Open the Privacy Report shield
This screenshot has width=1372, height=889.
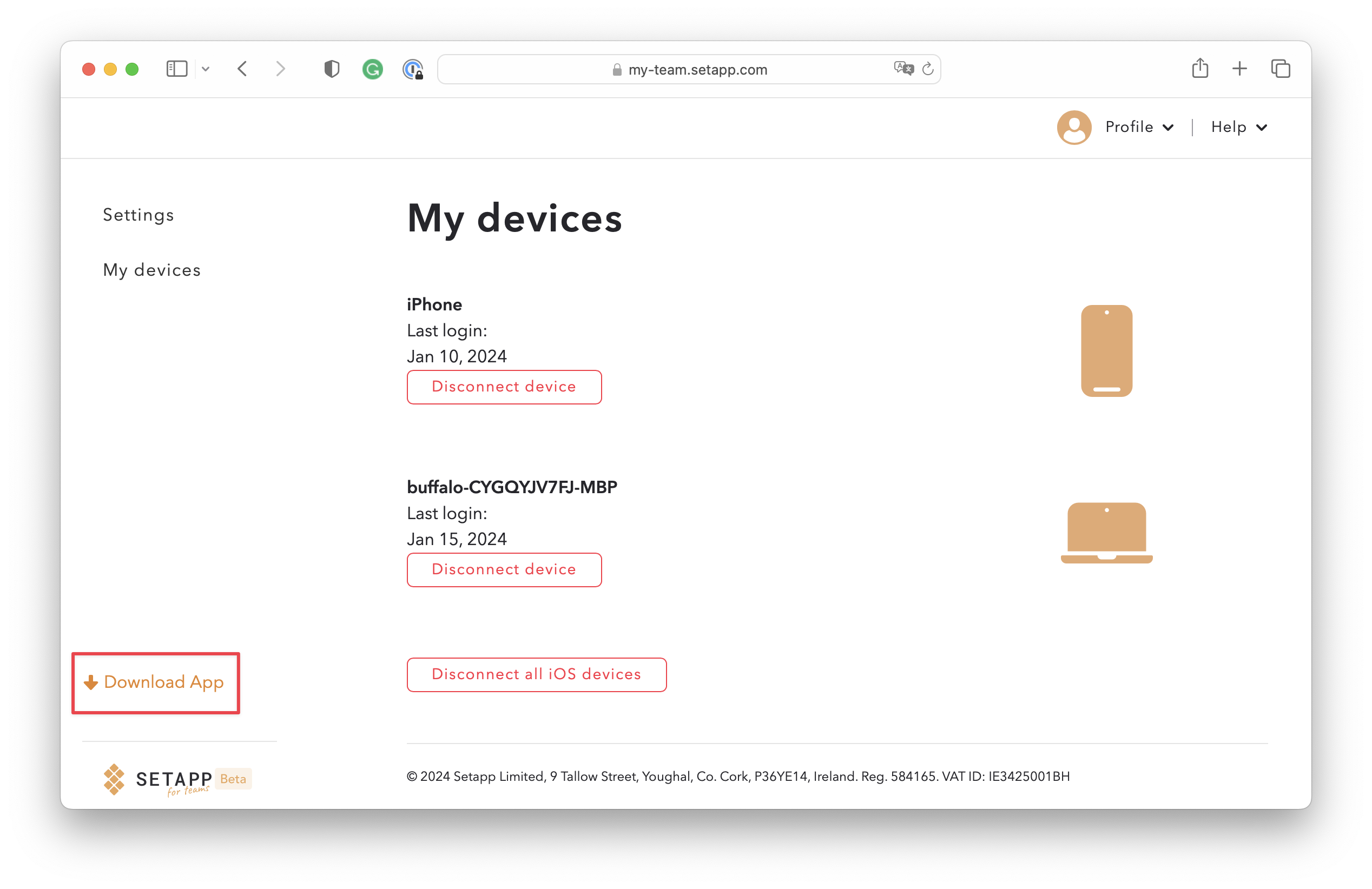click(x=332, y=69)
